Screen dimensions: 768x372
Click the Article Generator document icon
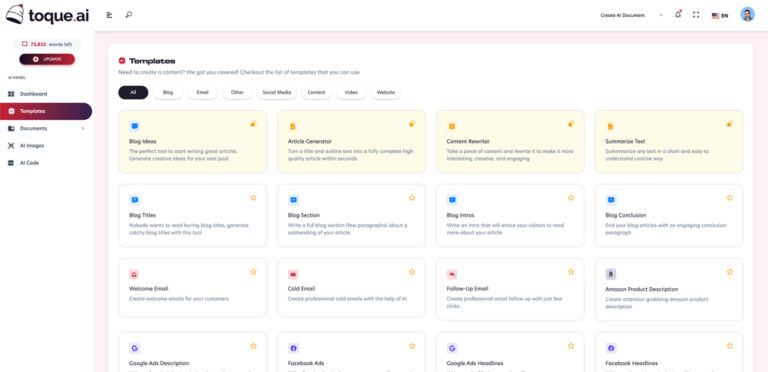[x=293, y=126]
